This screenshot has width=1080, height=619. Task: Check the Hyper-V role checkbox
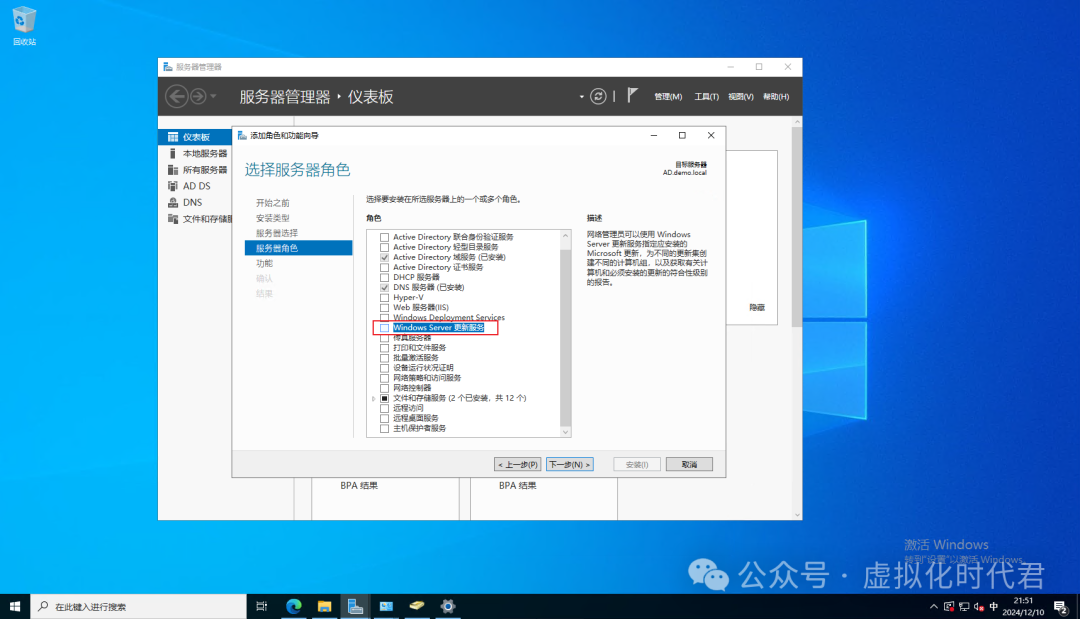[384, 297]
